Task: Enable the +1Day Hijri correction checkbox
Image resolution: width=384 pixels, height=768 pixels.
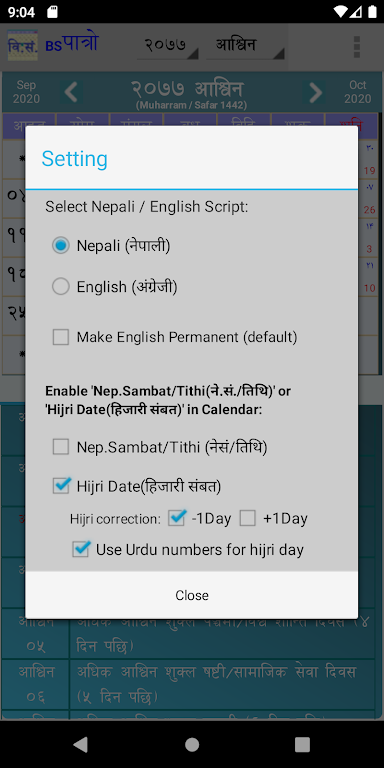Action: pyautogui.click(x=247, y=518)
